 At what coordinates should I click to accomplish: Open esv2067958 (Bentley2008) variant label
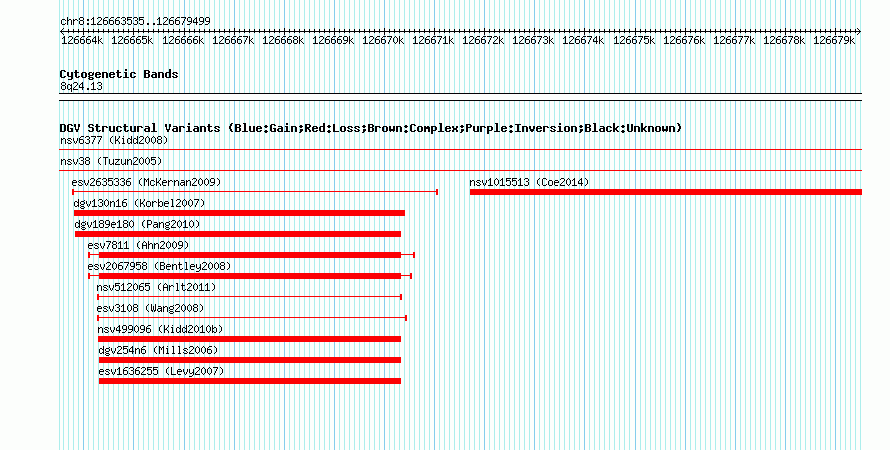pyautogui.click(x=159, y=266)
